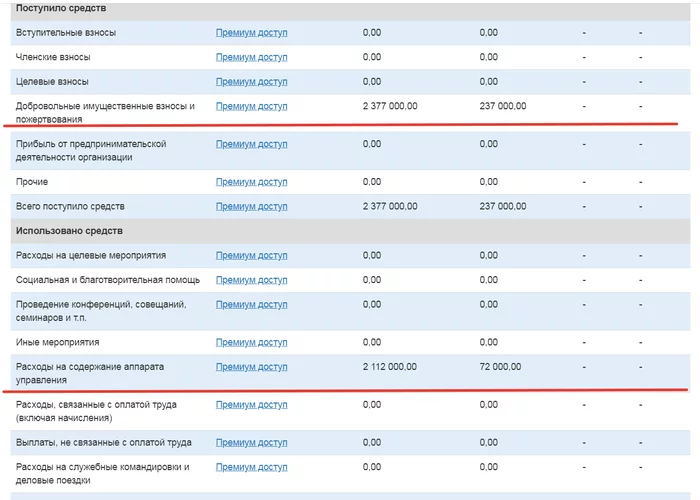Image resolution: width=700 pixels, height=500 pixels.
Task: Select 237 000,00 in Всего поступило row
Action: pyautogui.click(x=503, y=206)
